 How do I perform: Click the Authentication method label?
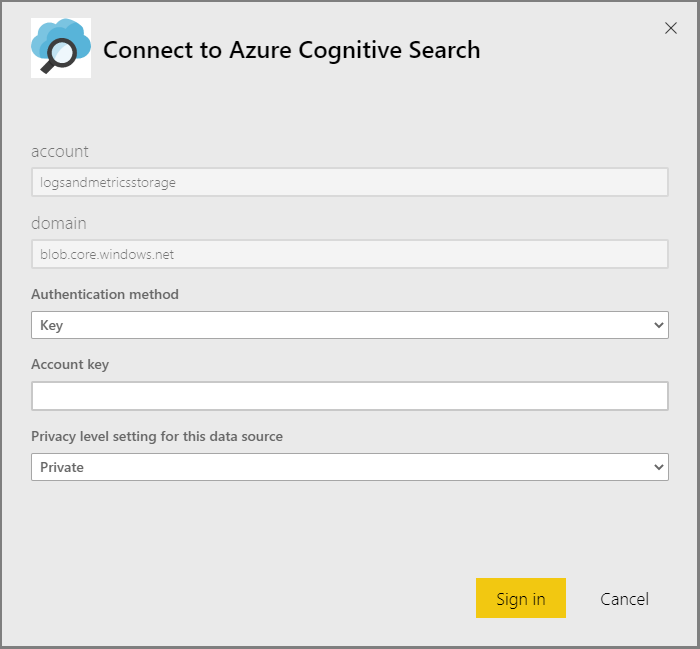click(105, 294)
